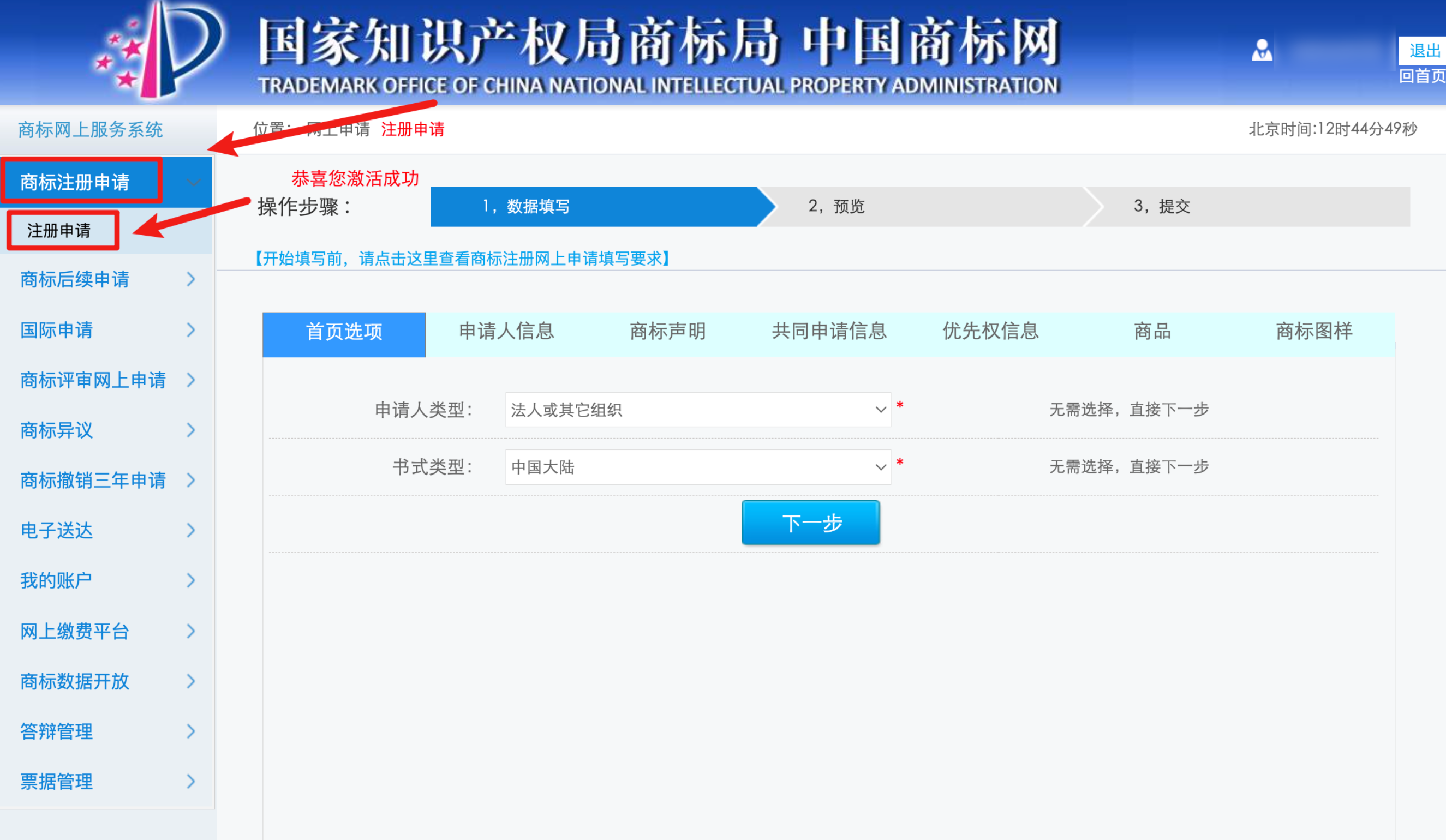Open 国际申请 sidebar item
Image resolution: width=1446 pixels, height=840 pixels.
(56, 330)
